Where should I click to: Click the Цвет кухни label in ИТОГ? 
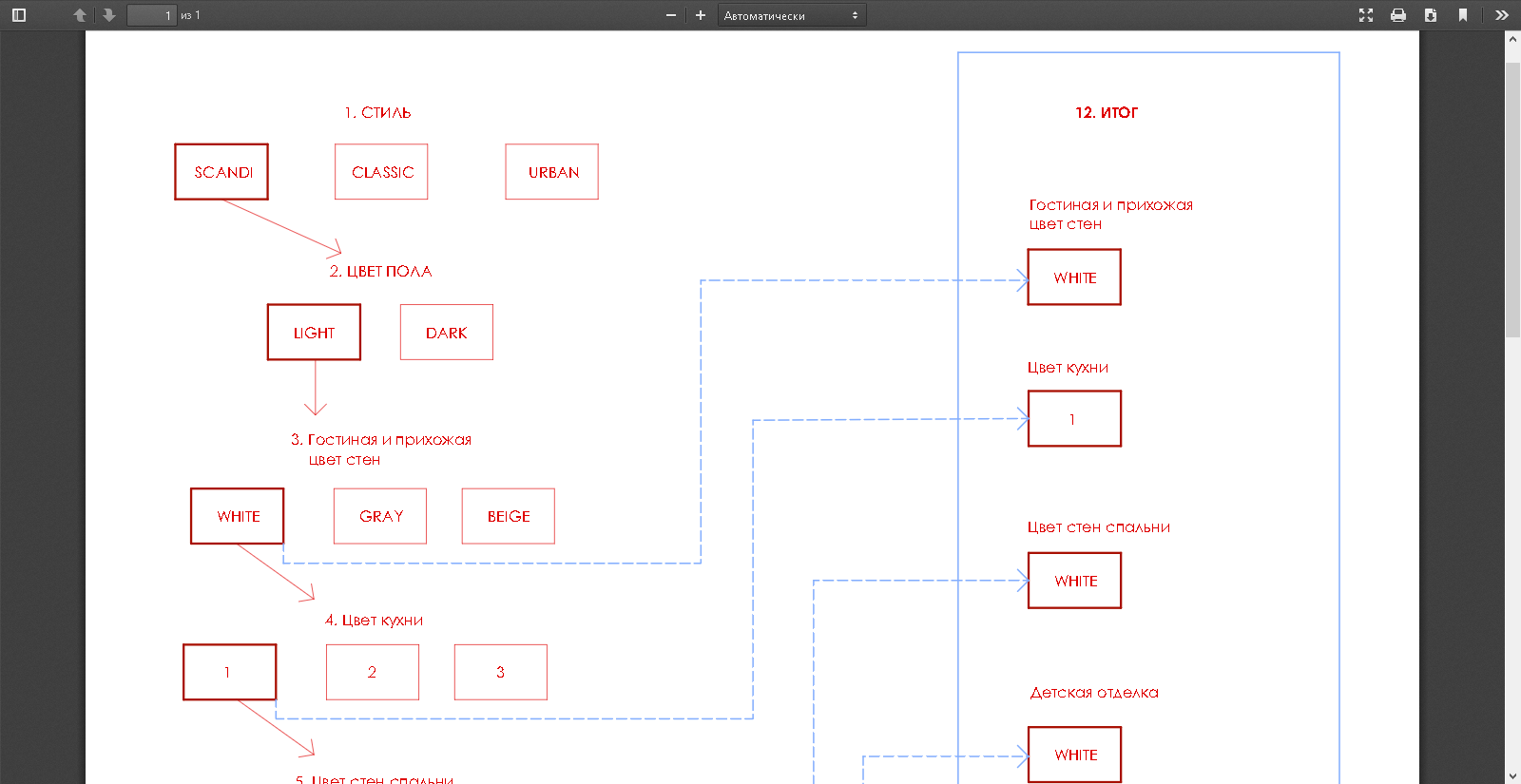point(1068,368)
